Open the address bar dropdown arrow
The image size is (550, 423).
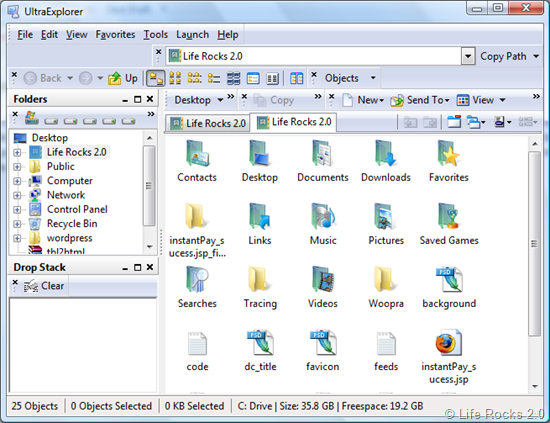tap(468, 56)
